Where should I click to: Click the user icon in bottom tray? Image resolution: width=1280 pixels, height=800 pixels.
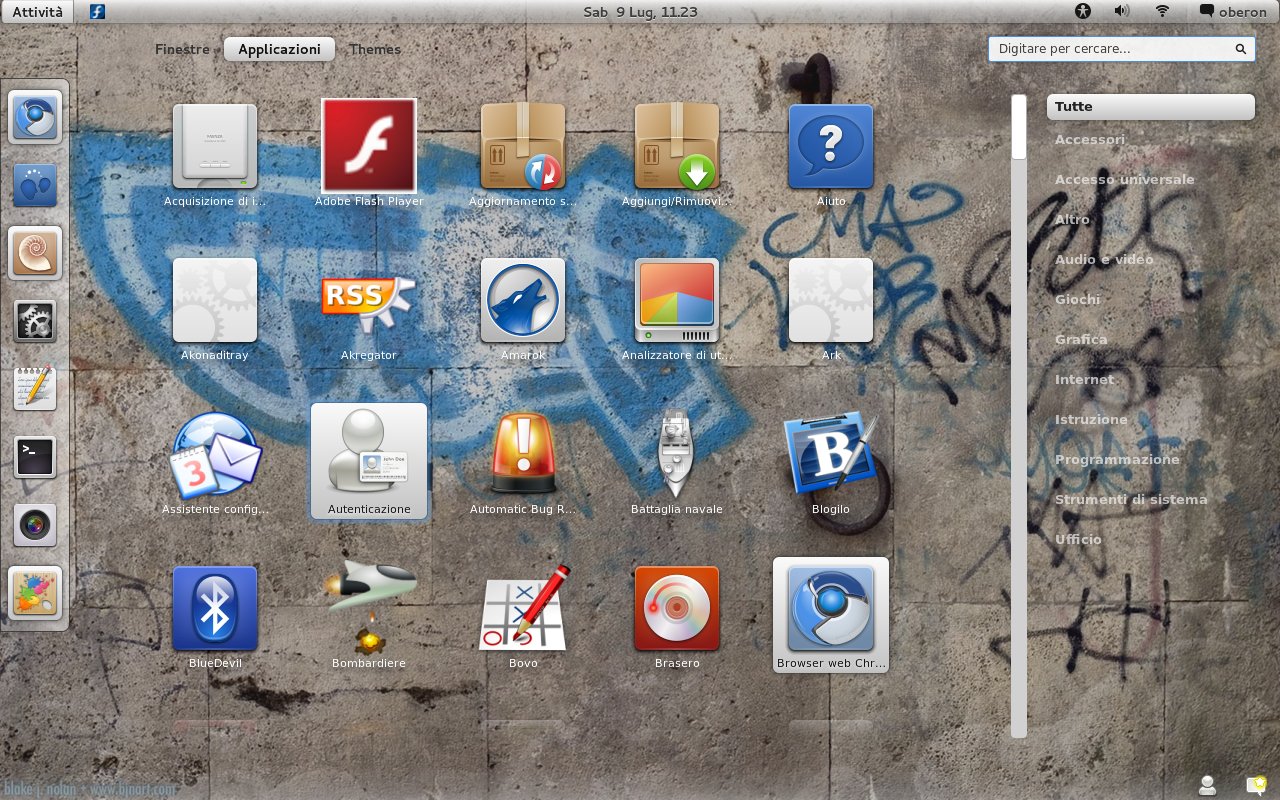coord(1208,785)
